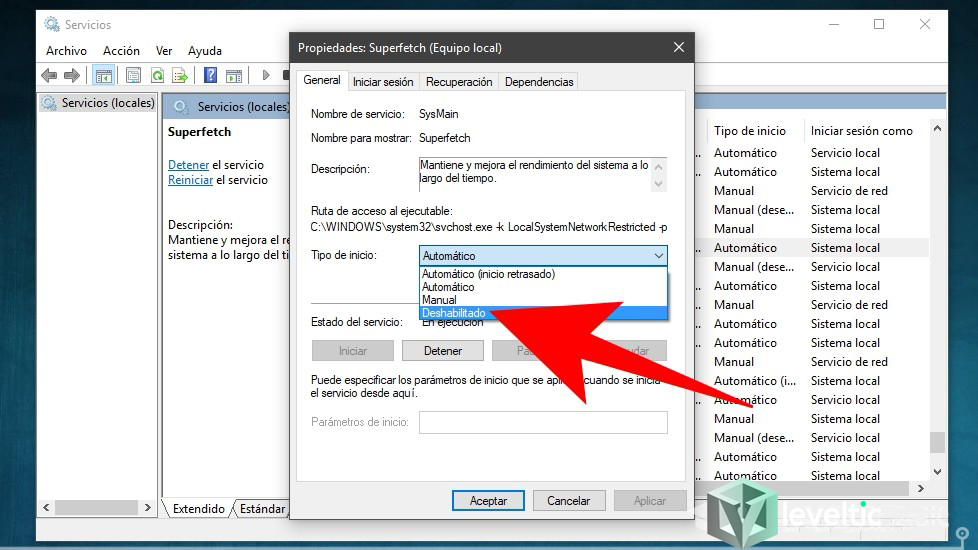Pick Automático (inicio retrasado) option
Image resolution: width=978 pixels, height=550 pixels.
coord(488,274)
